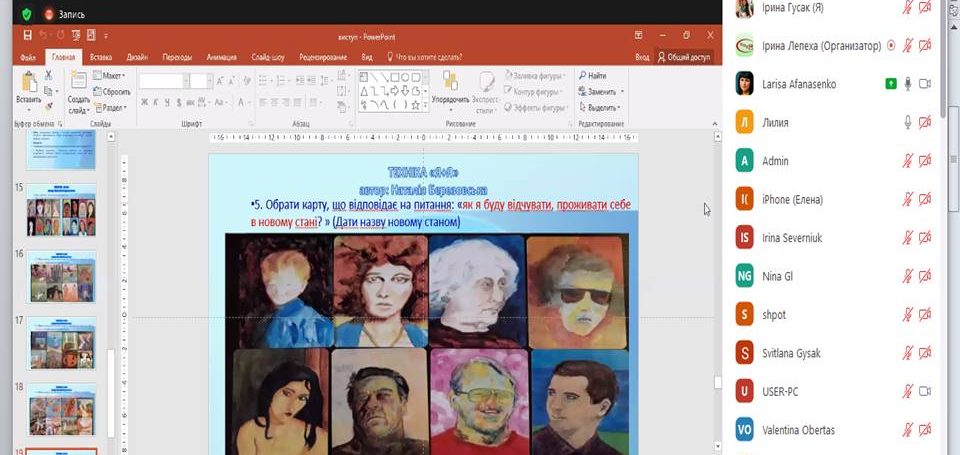
Task: Toggle Nina Gl's camera icon
Action: 925,276
